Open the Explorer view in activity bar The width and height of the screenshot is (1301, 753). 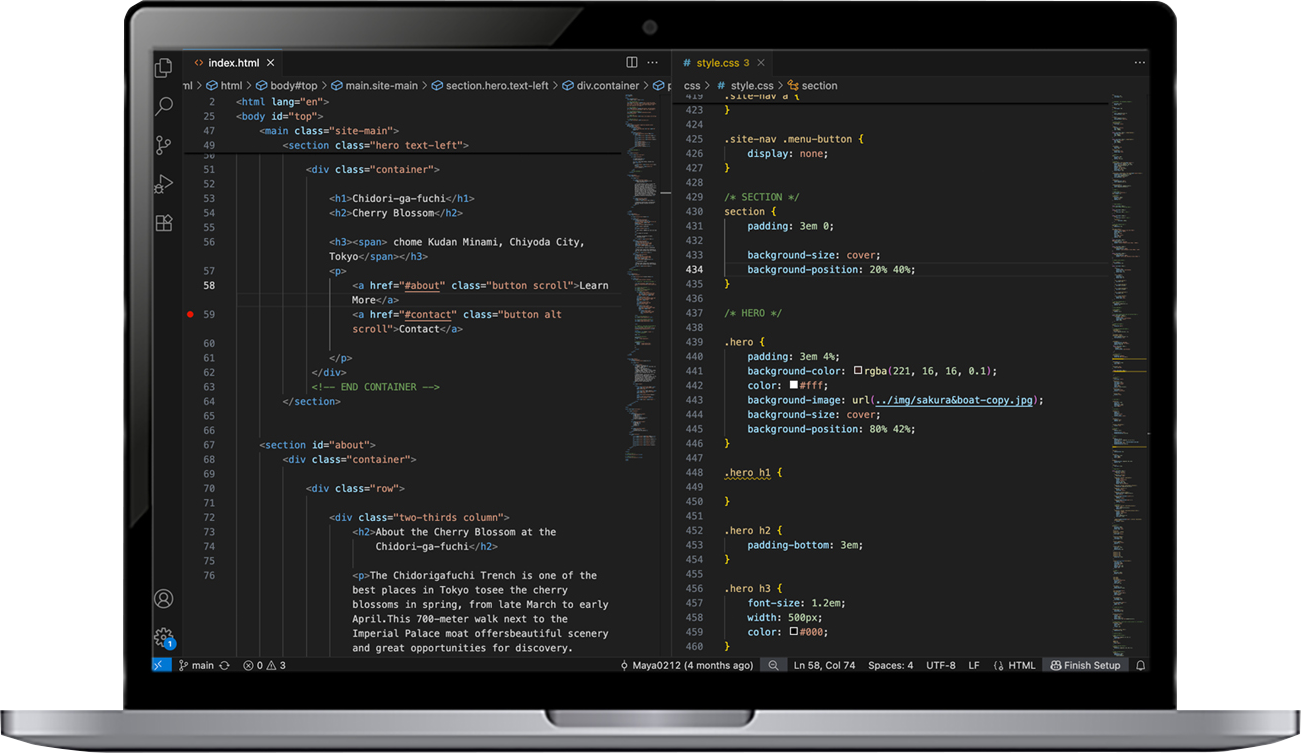(x=164, y=68)
